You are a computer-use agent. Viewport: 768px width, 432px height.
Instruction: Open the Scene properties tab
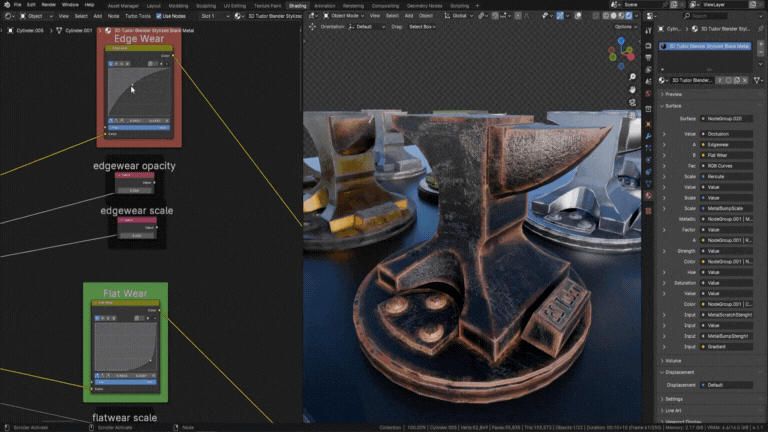[x=648, y=81]
